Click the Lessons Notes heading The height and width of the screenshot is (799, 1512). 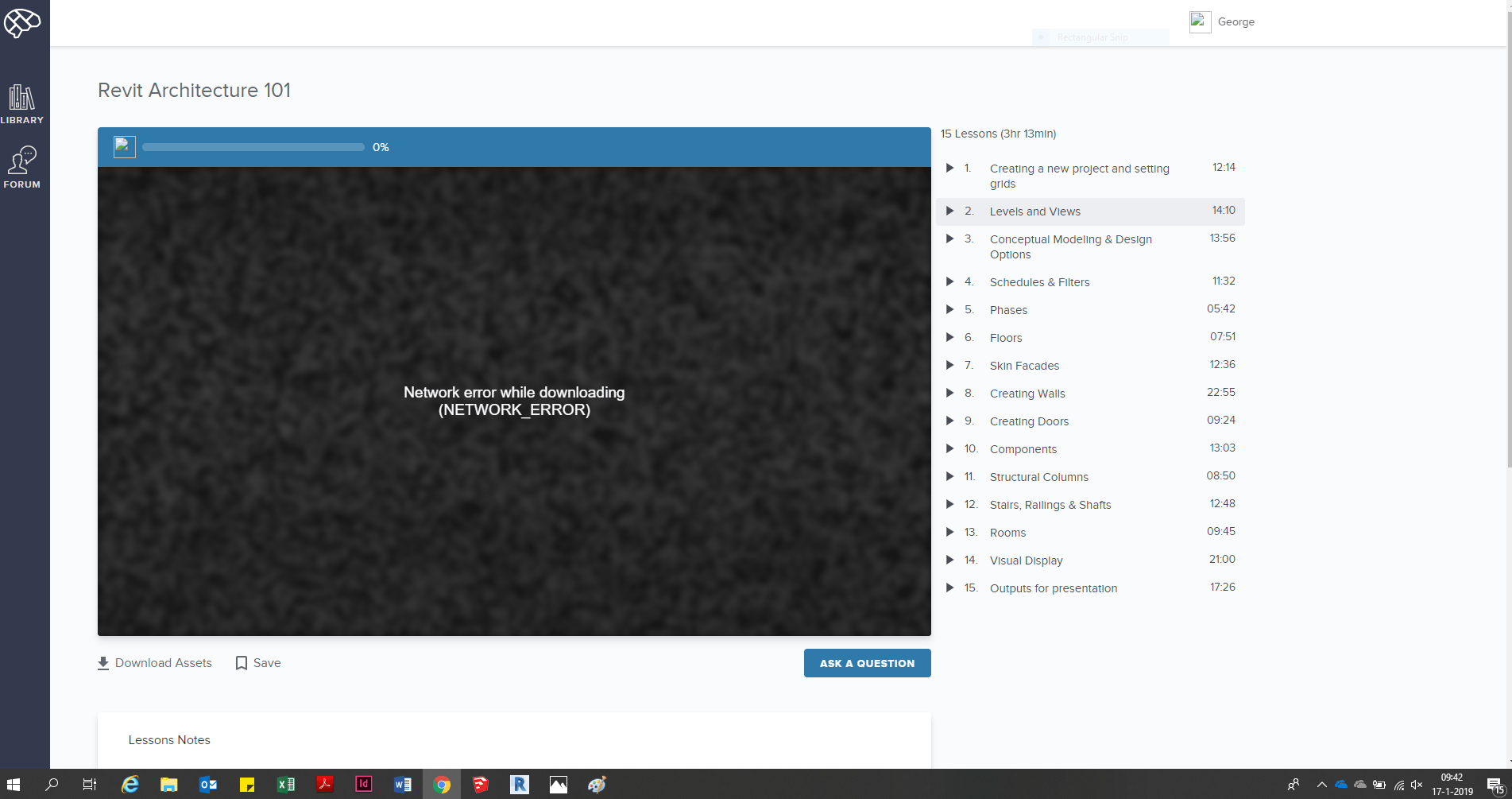(169, 740)
